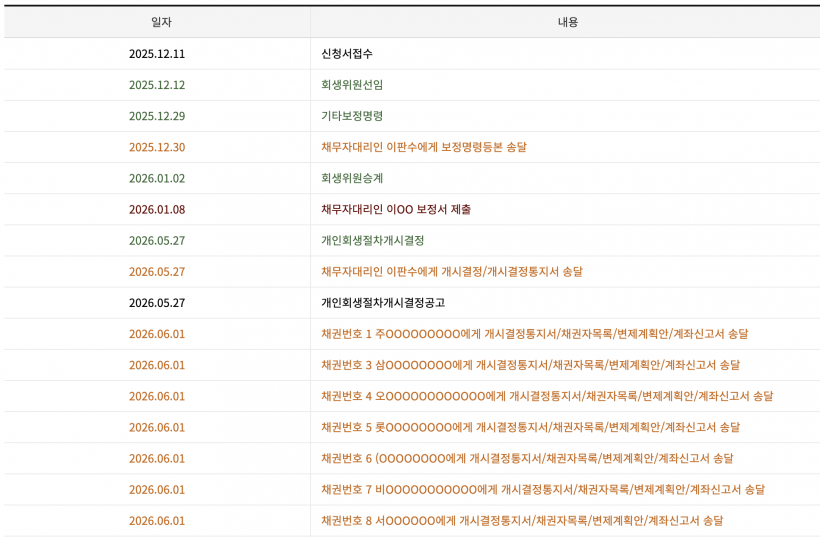
Task: Click the 채권번호 7 송달 entry
Action: tap(543, 489)
